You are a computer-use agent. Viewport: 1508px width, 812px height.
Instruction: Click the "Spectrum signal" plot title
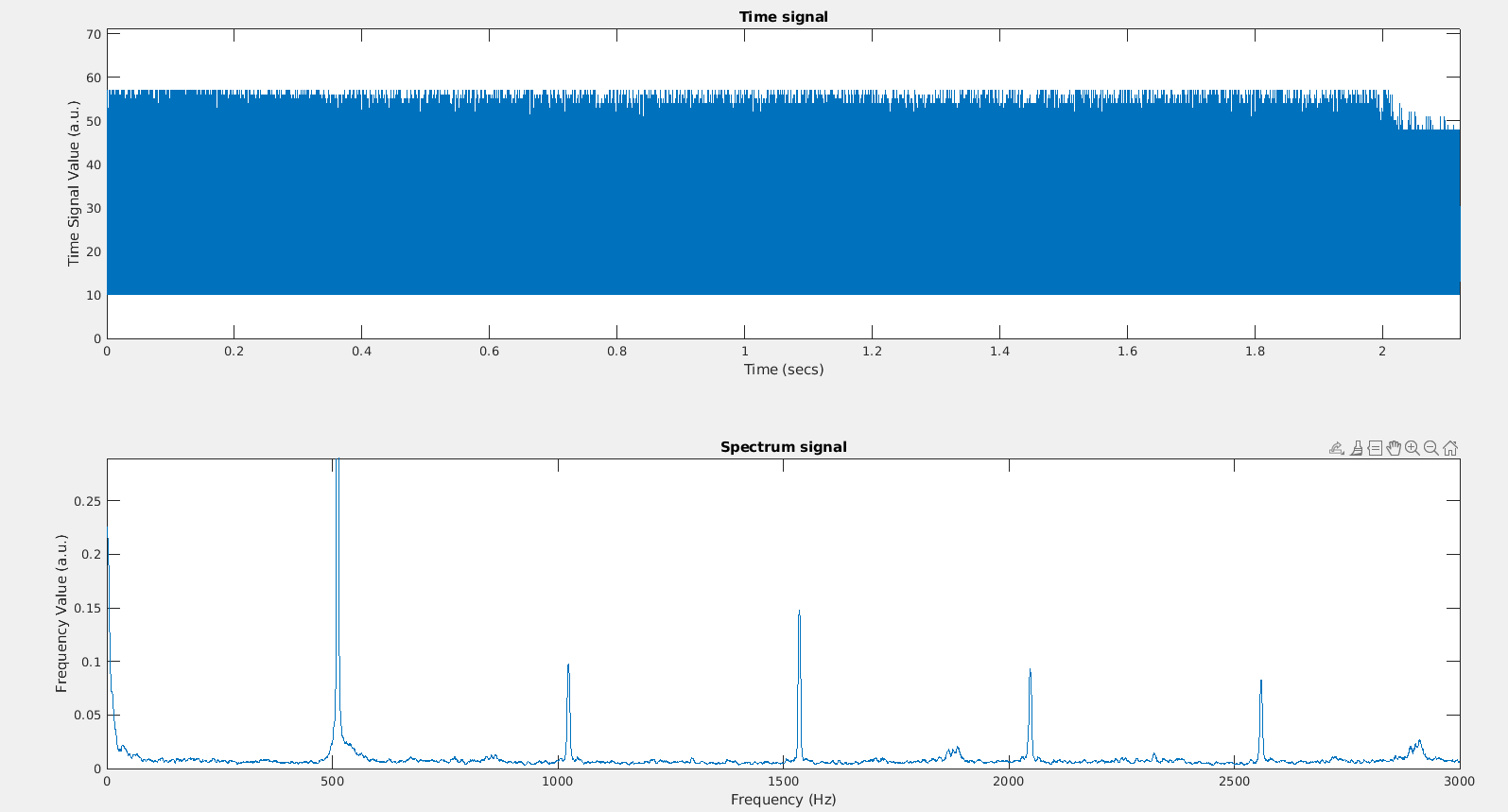point(783,447)
